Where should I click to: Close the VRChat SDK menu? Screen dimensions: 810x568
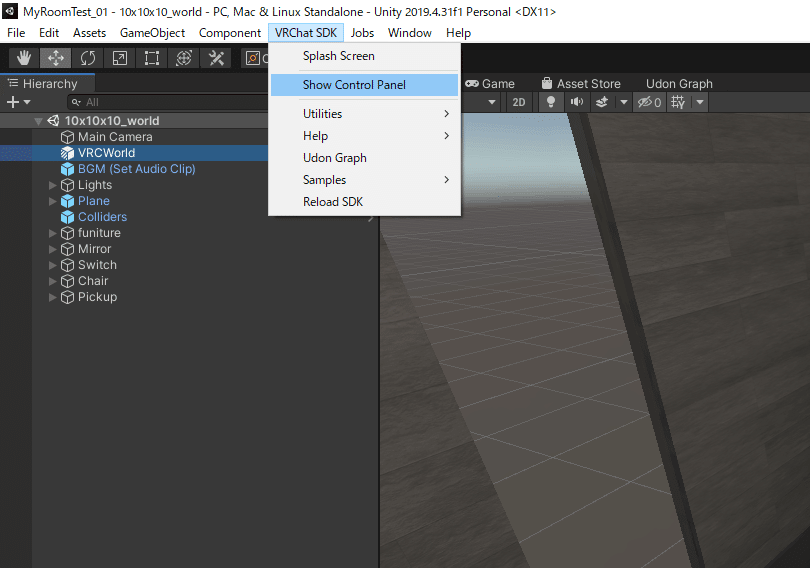[x=306, y=33]
